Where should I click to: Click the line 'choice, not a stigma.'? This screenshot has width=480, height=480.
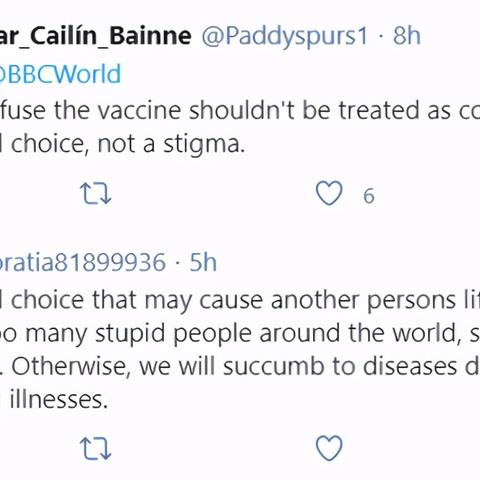click(x=128, y=145)
